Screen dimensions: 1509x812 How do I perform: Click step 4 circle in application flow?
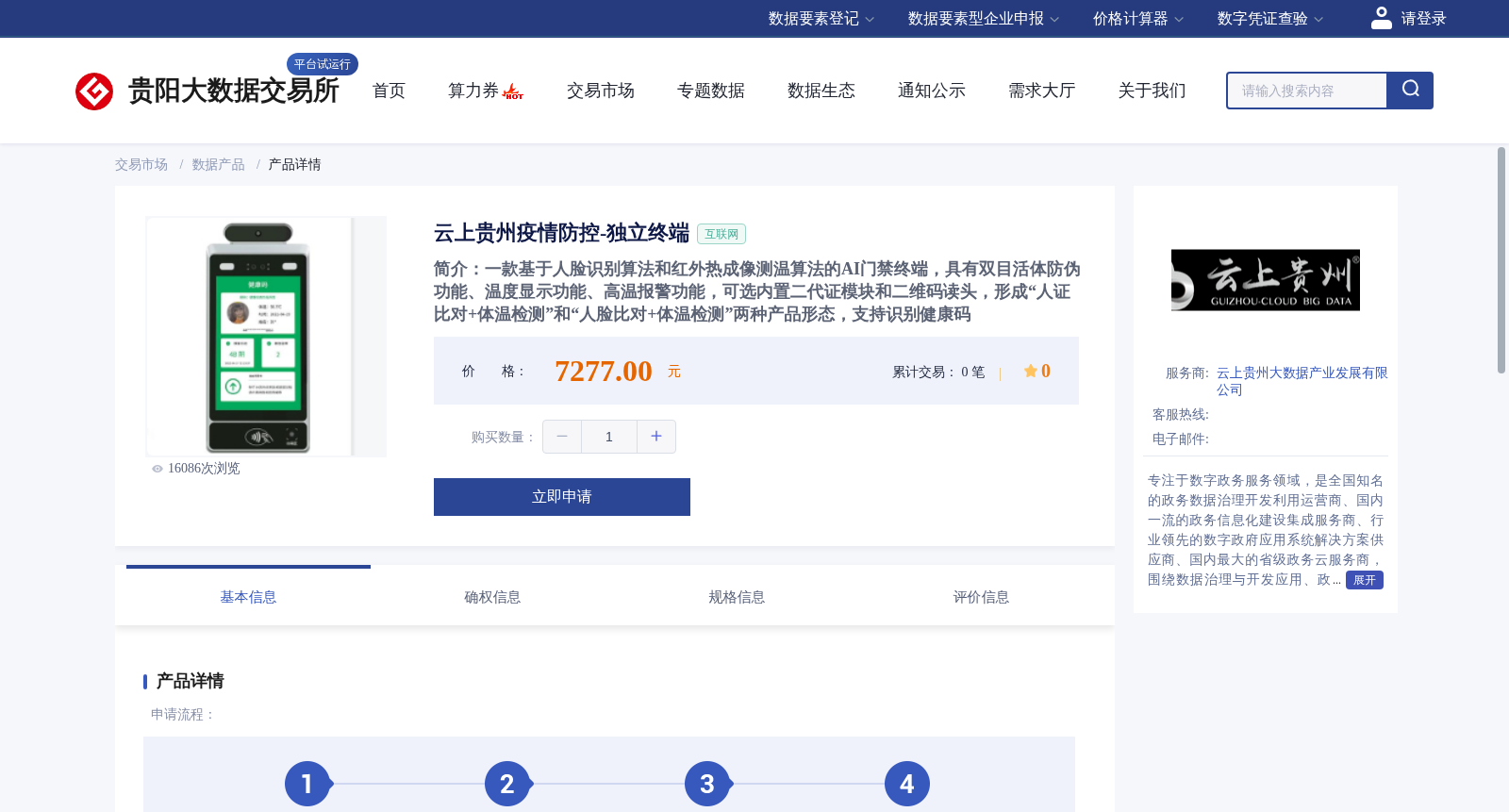pyautogui.click(x=907, y=784)
